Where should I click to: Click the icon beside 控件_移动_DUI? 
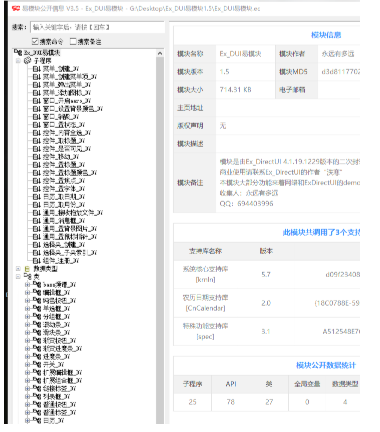[x=37, y=157]
